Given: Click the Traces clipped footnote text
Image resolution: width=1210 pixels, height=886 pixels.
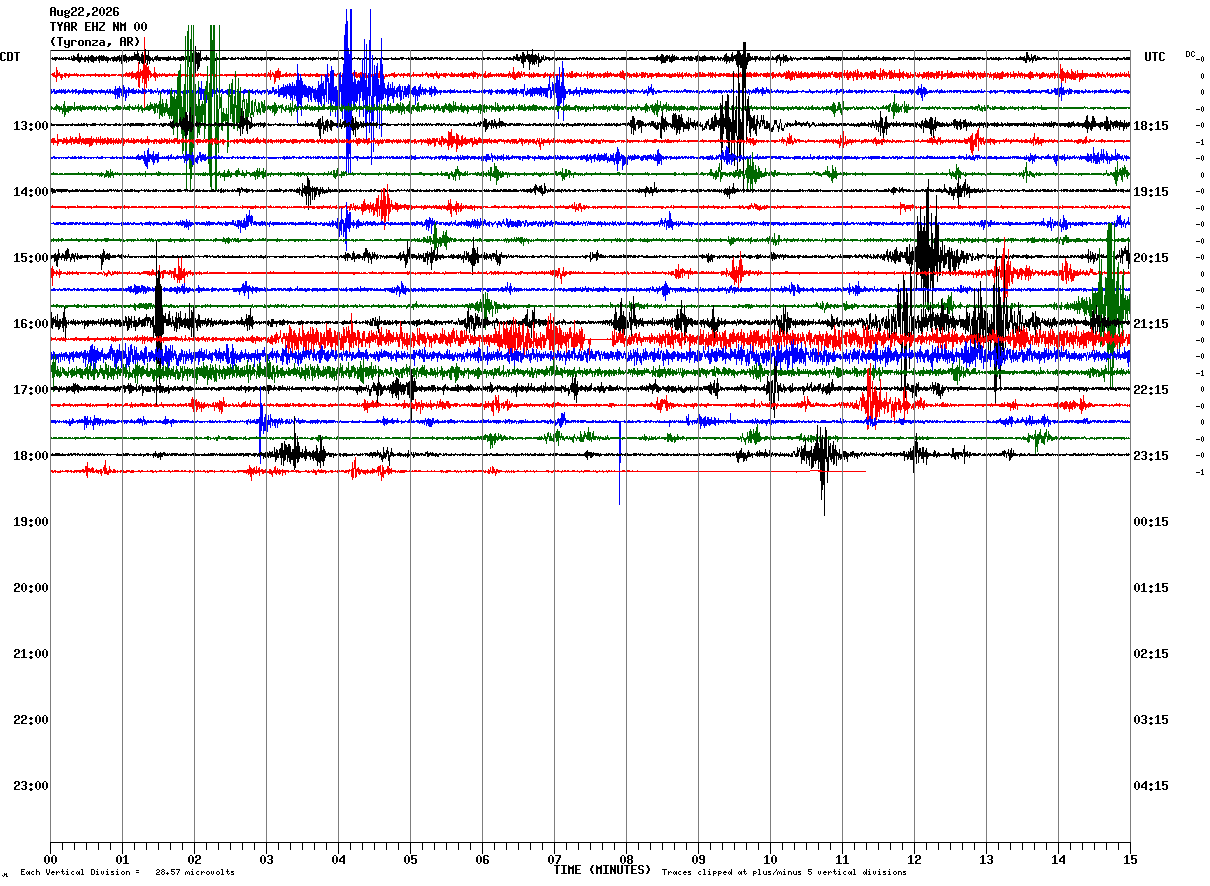Looking at the screenshot, I should (784, 873).
